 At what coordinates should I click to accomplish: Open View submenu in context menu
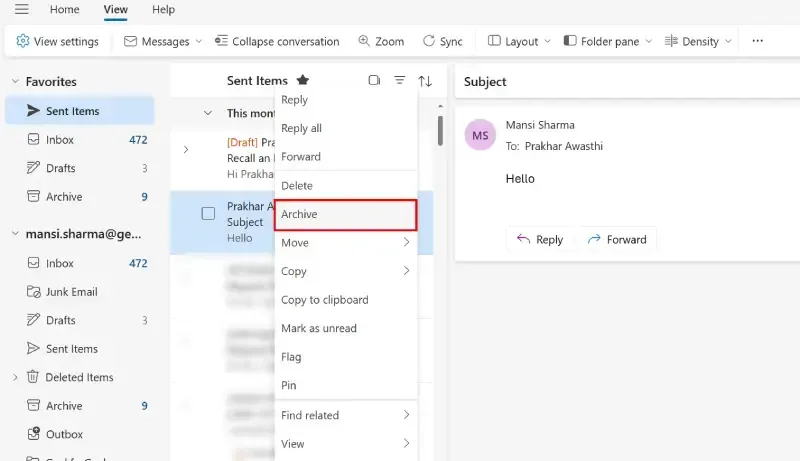point(345,444)
